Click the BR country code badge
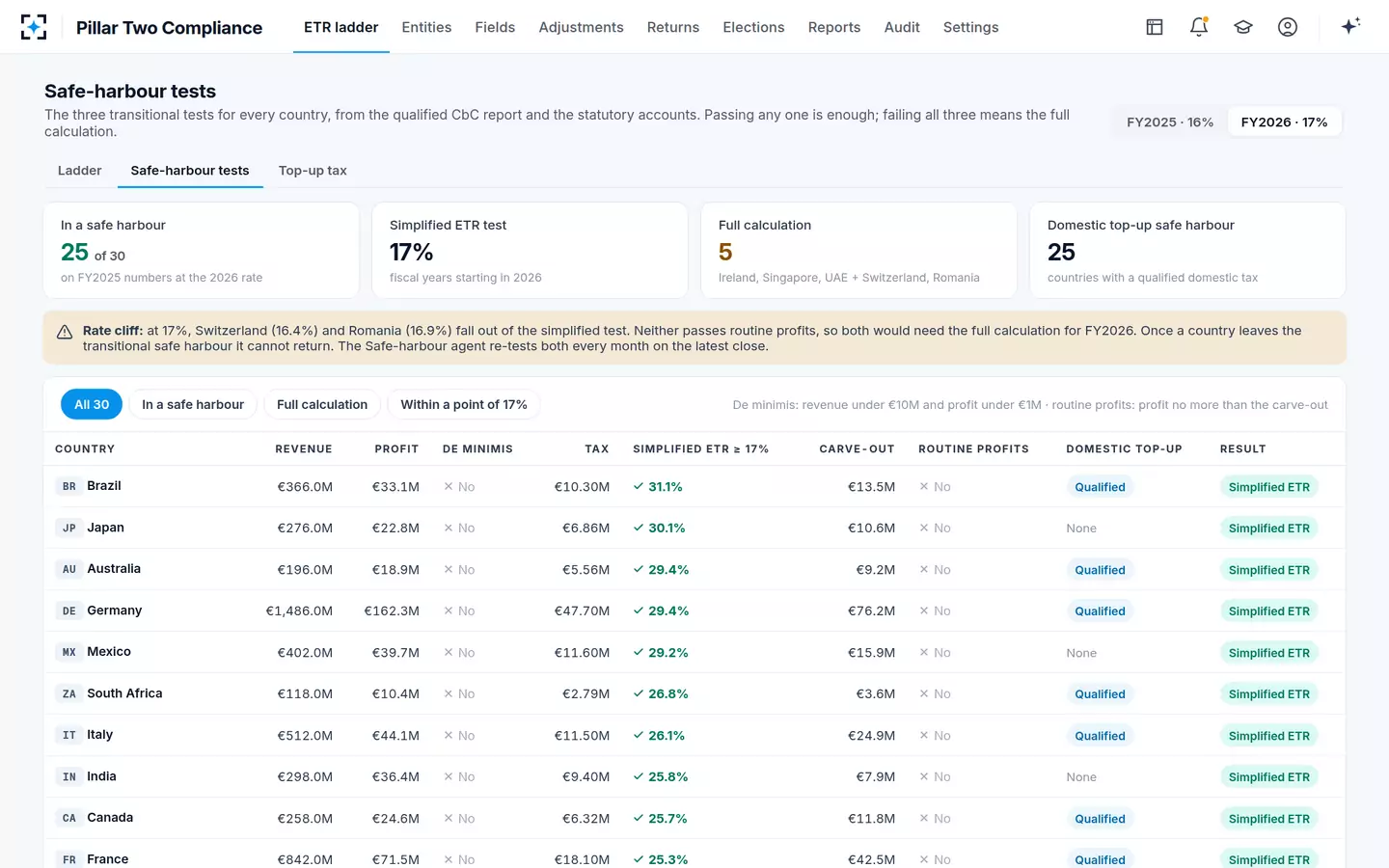Screen dimensions: 1389x868 tap(69, 486)
